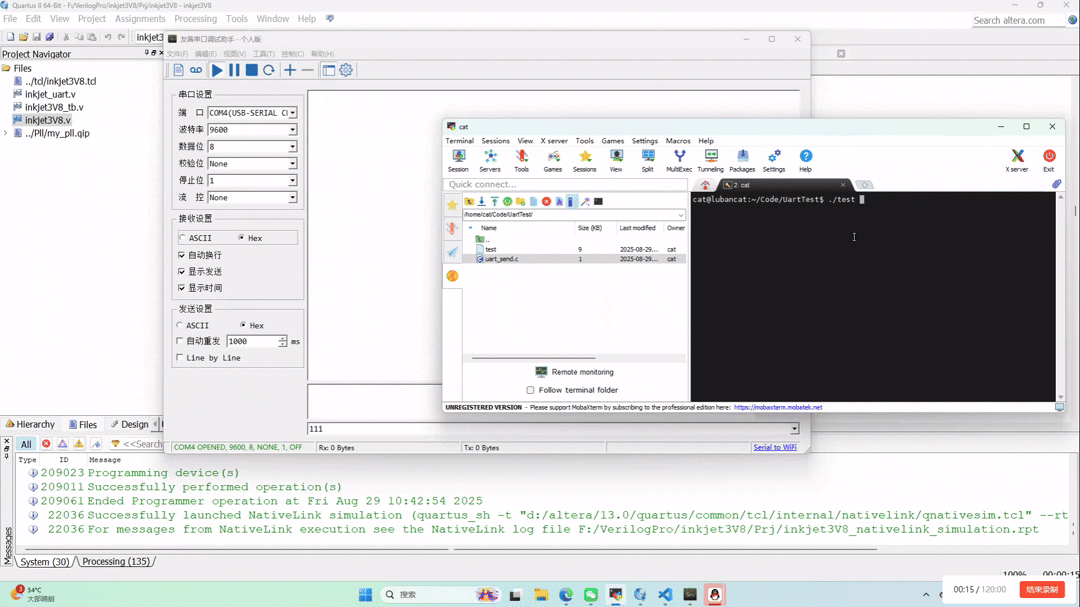Open the Tunneling icon in MobaXterm
Image resolution: width=1080 pixels, height=607 pixels.
tap(710, 161)
